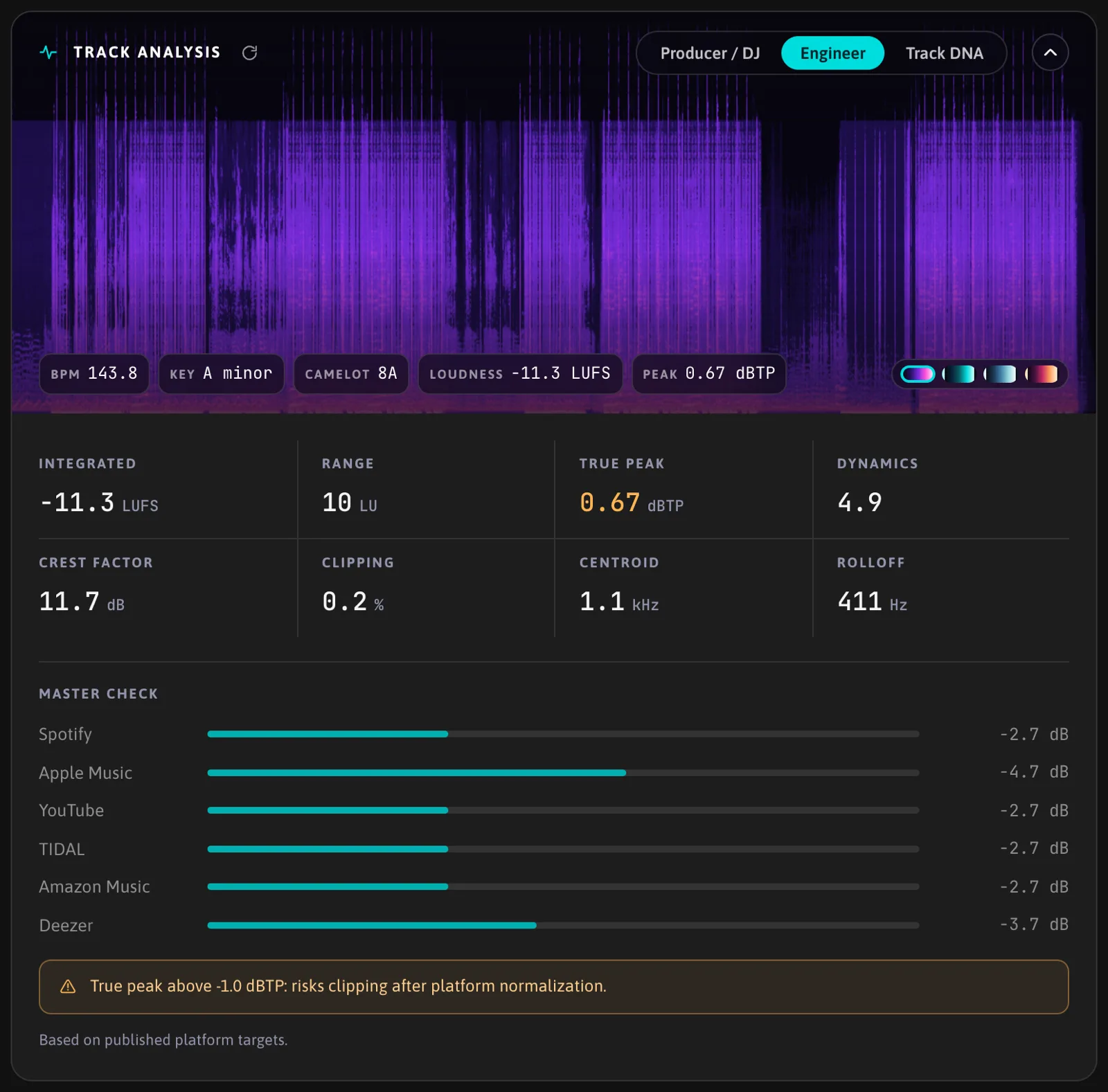Choose the pale blue spectrogram color theme
Image resolution: width=1108 pixels, height=1092 pixels.
[1001, 374]
